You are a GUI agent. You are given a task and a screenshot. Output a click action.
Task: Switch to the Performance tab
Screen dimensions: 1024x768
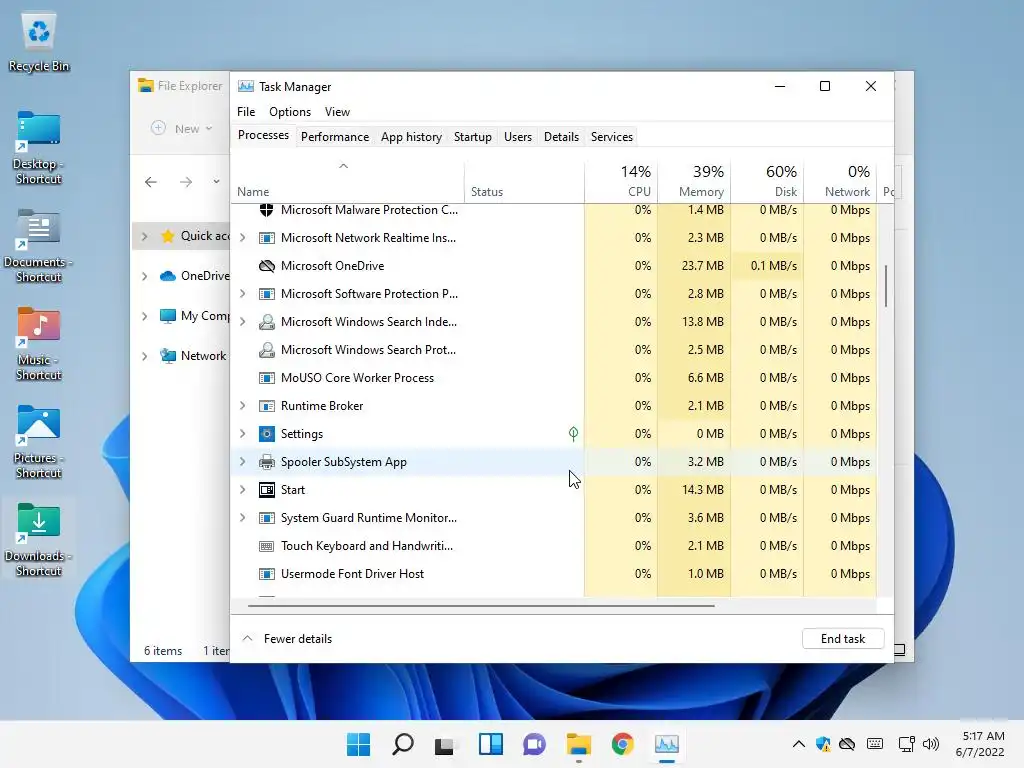[335, 136]
